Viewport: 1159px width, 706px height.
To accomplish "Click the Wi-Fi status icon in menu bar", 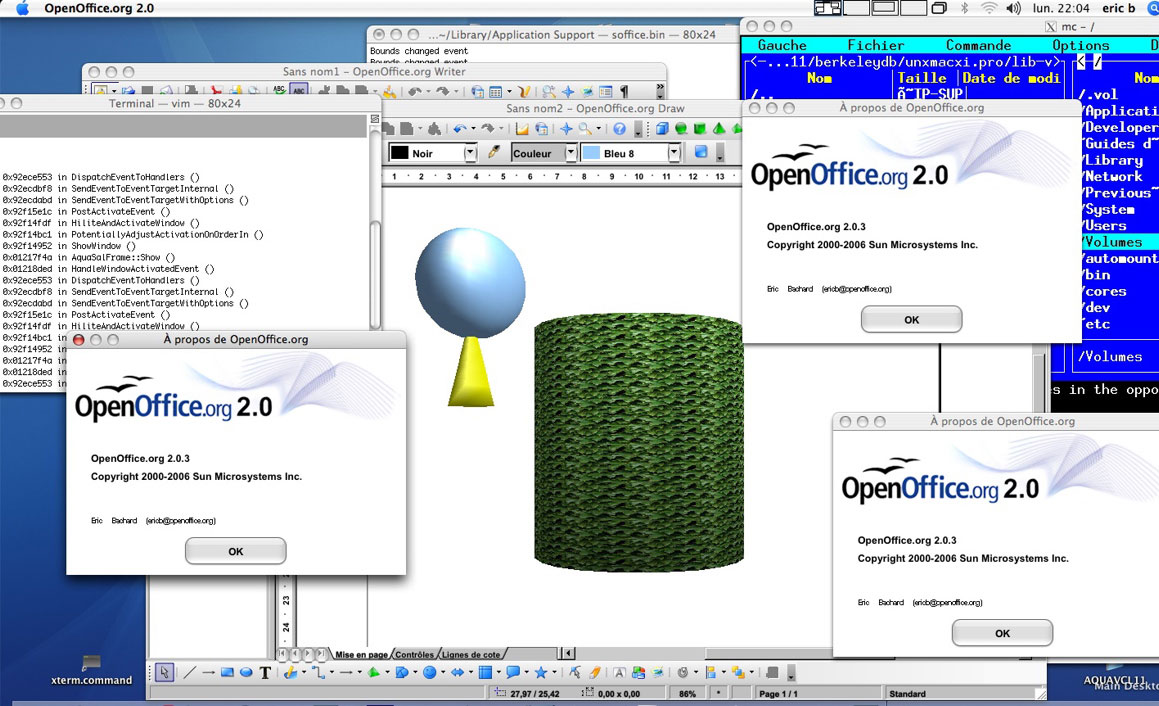I will pos(988,8).
